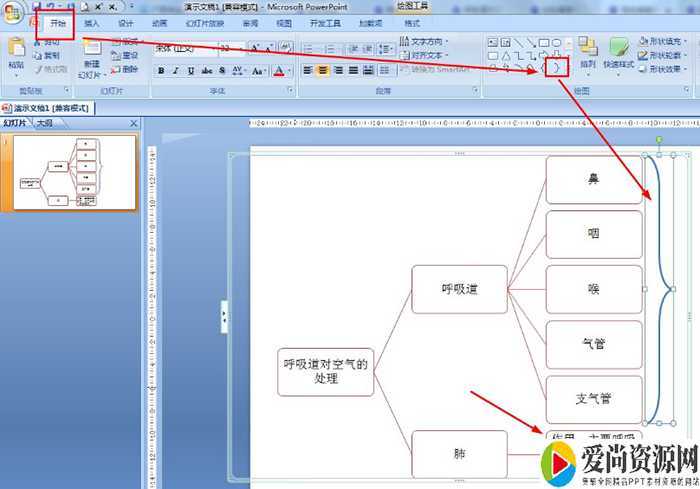The height and width of the screenshot is (489, 700).
Task: Select the slide 1 thumbnail
Action: click(75, 173)
